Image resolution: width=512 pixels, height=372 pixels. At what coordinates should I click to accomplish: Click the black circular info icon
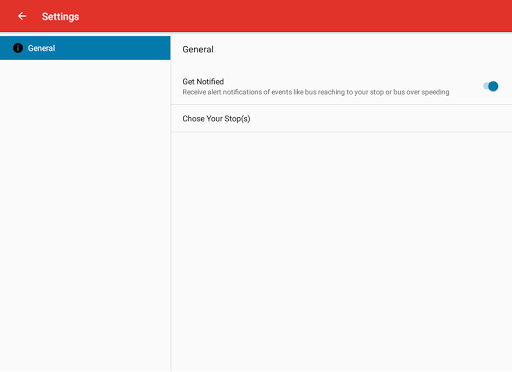18,48
